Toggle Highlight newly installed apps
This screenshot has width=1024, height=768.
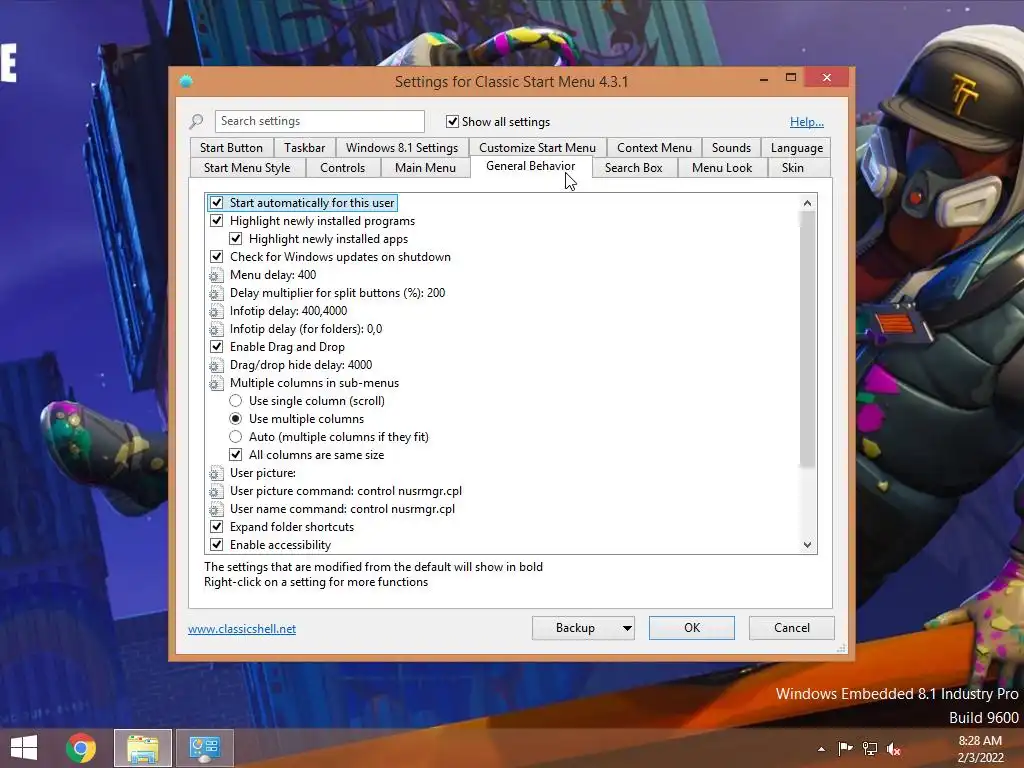tap(236, 239)
